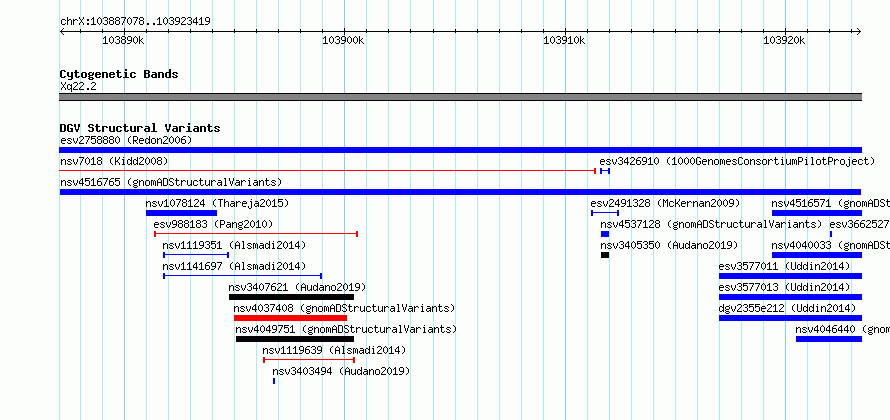Select the blue bar under the nsv4040033 label
The width and height of the screenshot is (890, 420).
point(817,255)
